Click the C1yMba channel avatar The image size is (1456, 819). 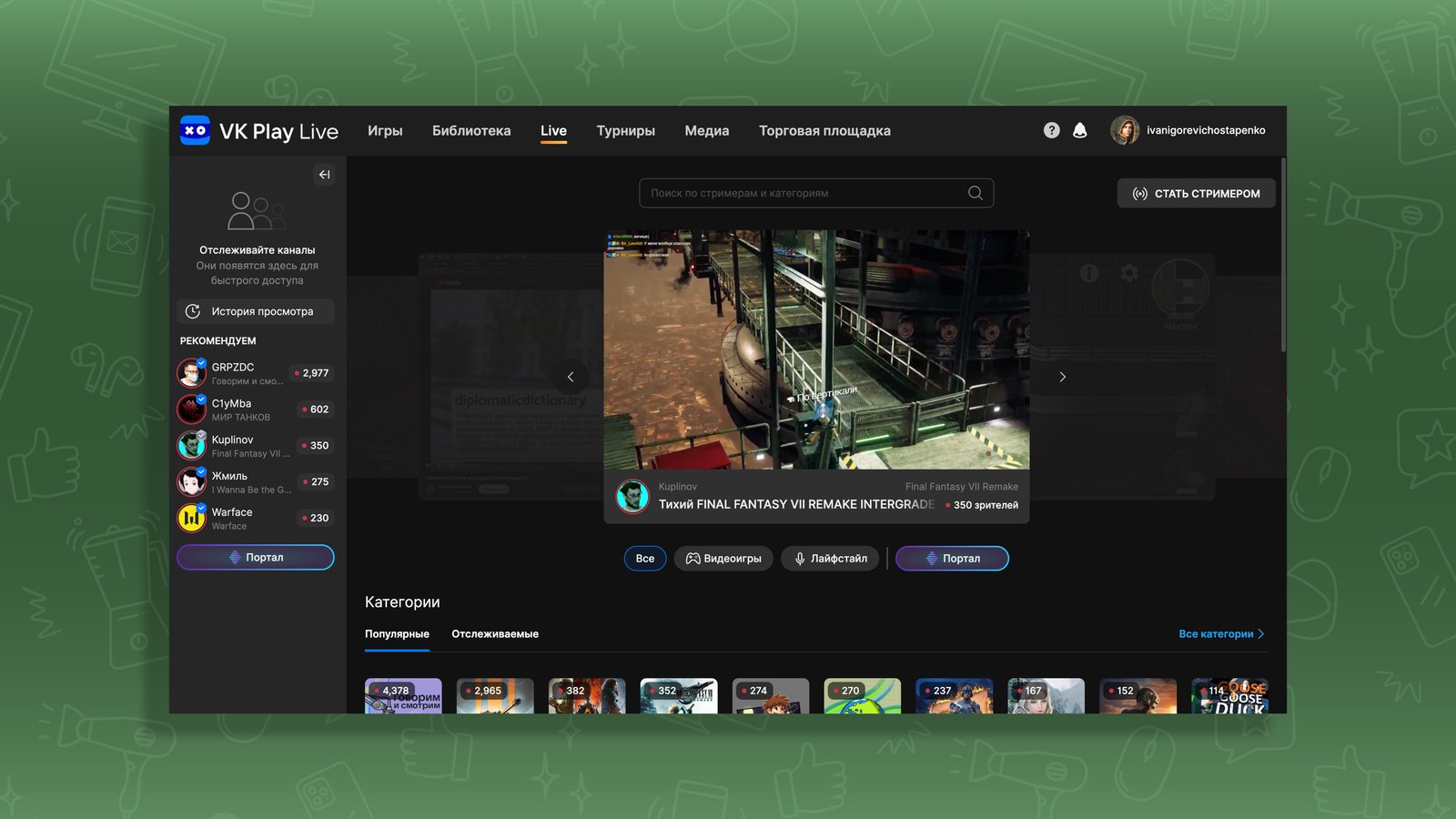[x=191, y=409]
